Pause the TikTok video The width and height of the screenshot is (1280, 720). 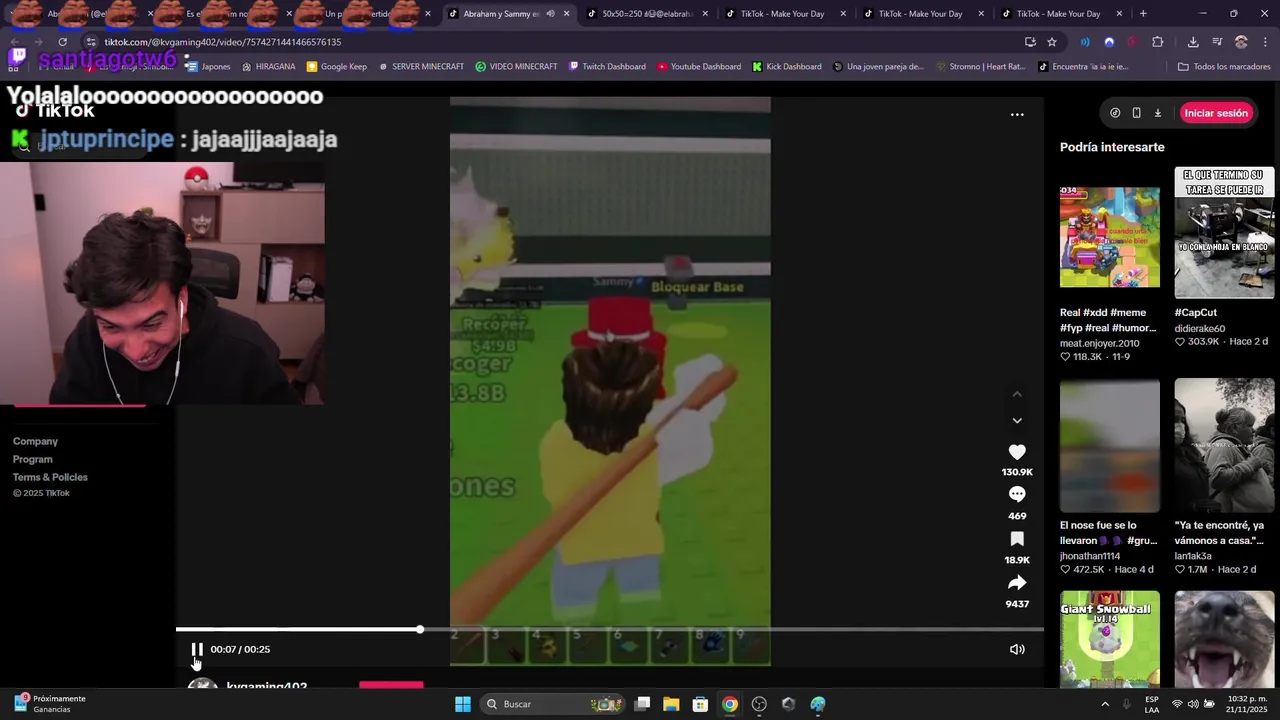click(197, 649)
